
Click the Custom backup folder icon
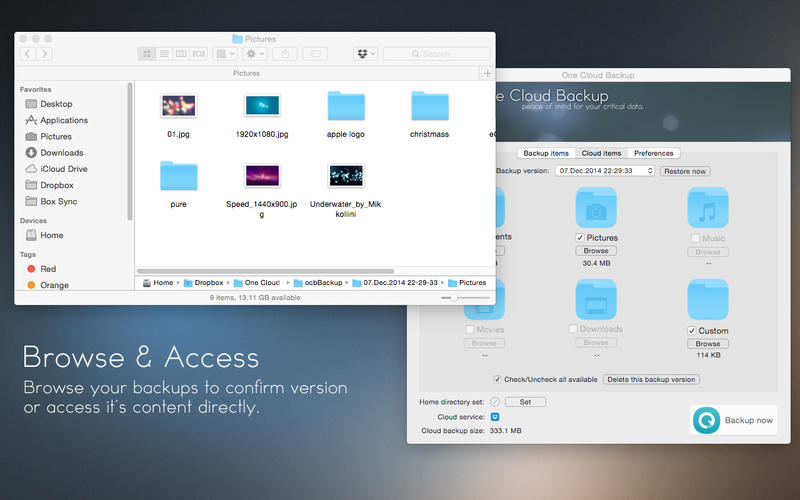[708, 298]
